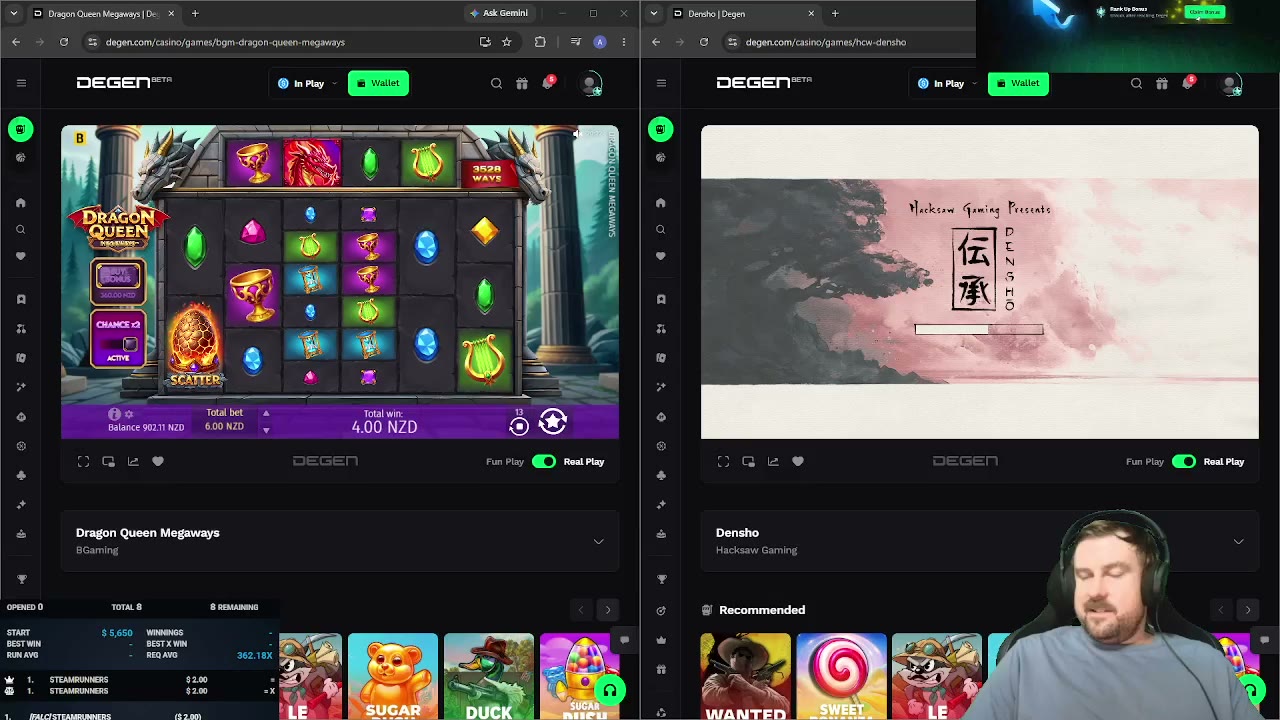Open trophy icon in Dragon Queen window sidebar
Image resolution: width=1280 pixels, height=720 pixels.
20,579
